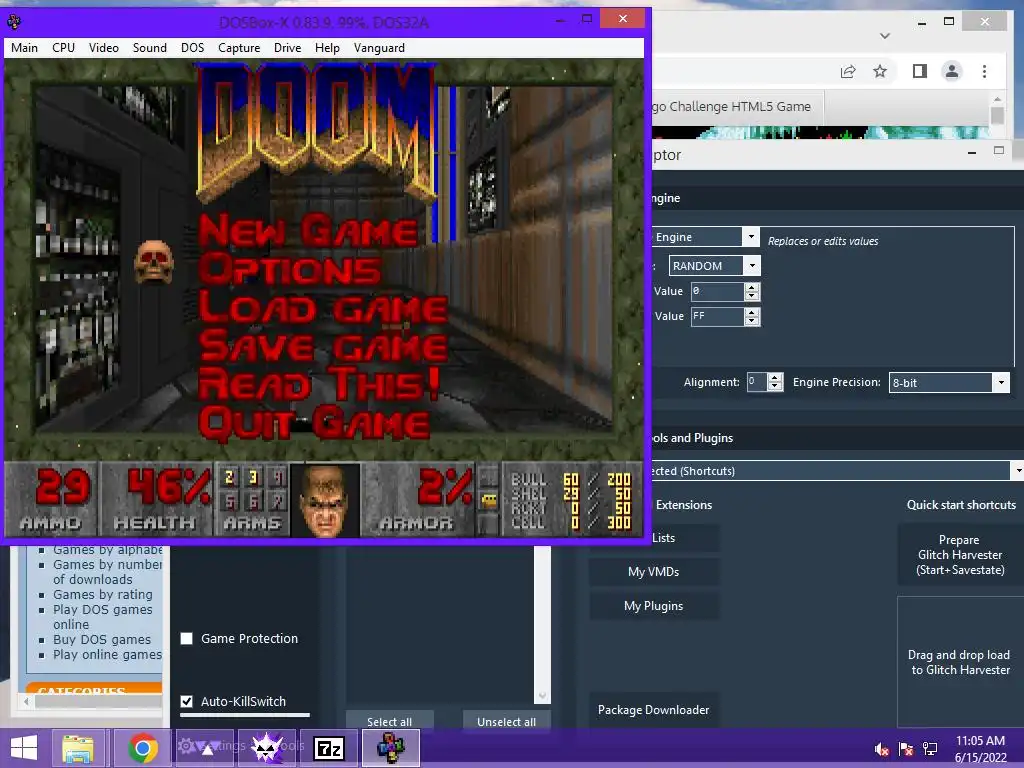Click the network tray icon
Viewport: 1024px width, 768px height.
pyautogui.click(x=930, y=749)
